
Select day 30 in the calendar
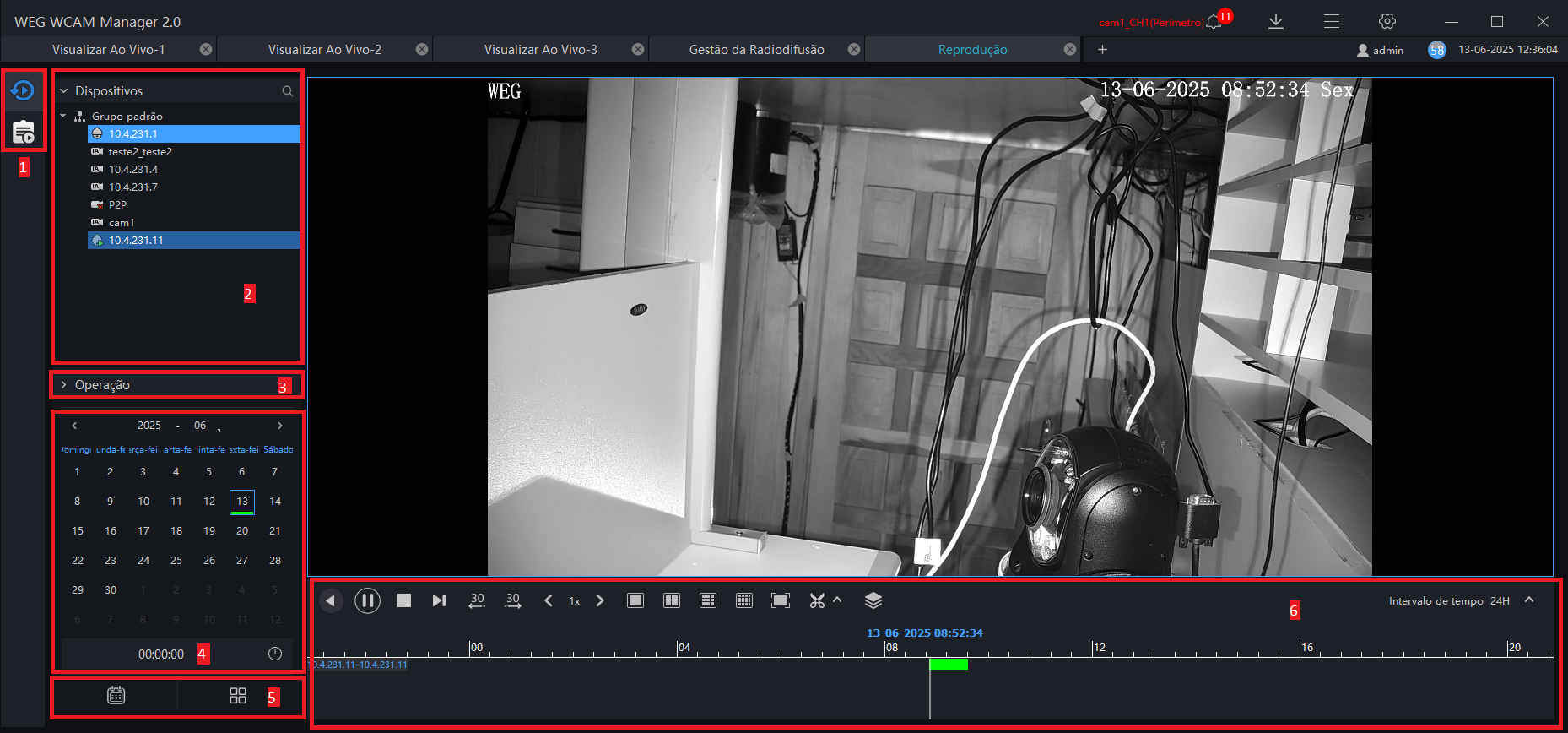pos(111,590)
